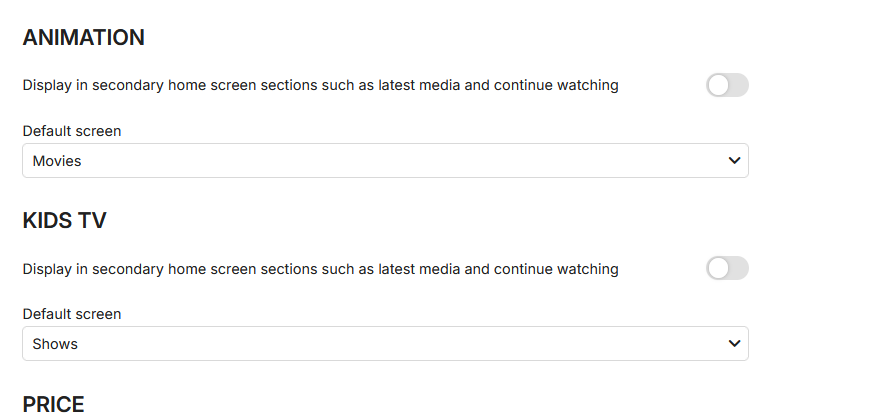Click Animation's "Display in secondary home screen" label
Screen dimensions: 890x414
[320, 85]
